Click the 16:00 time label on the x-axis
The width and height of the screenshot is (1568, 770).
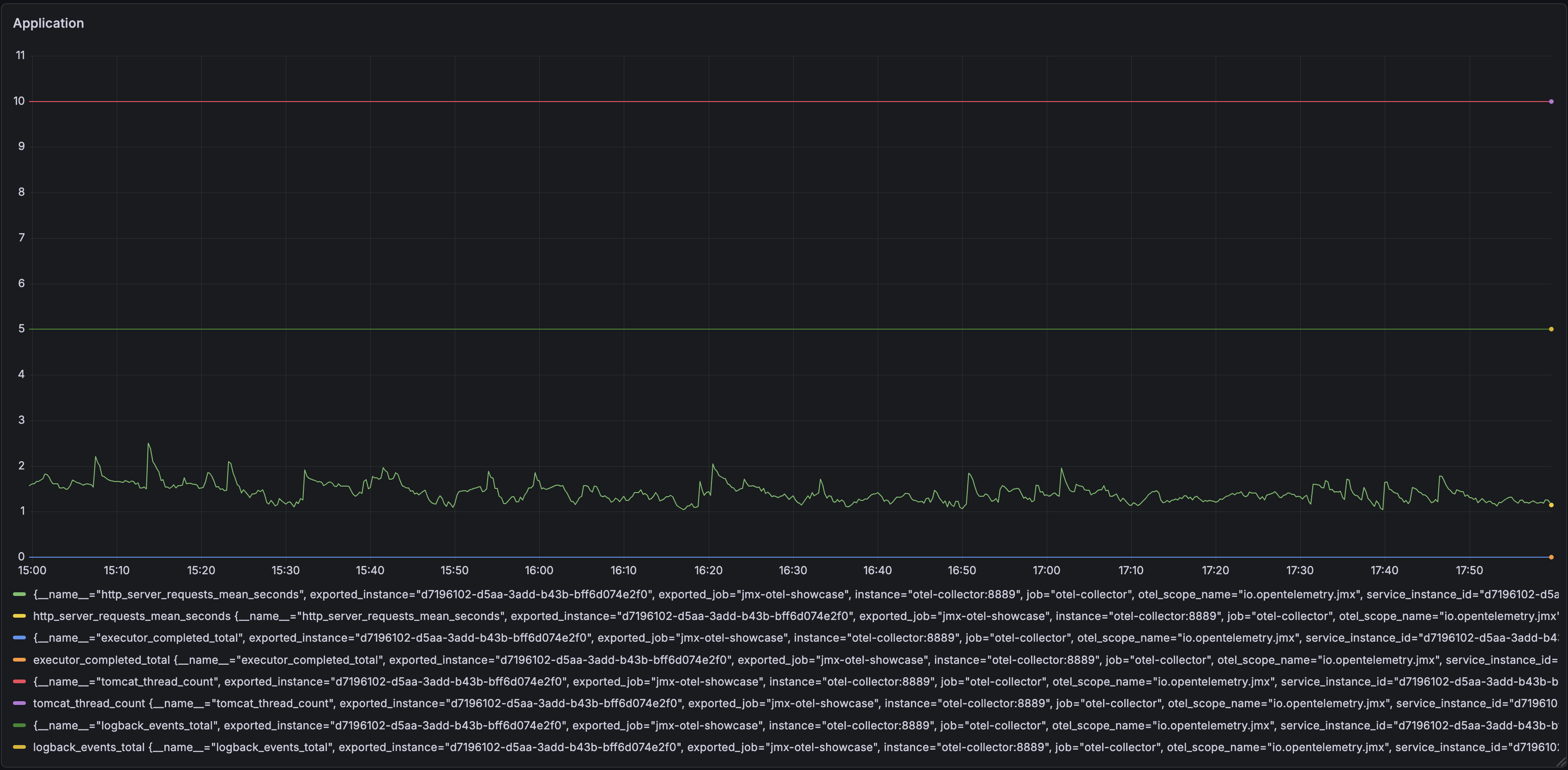539,571
